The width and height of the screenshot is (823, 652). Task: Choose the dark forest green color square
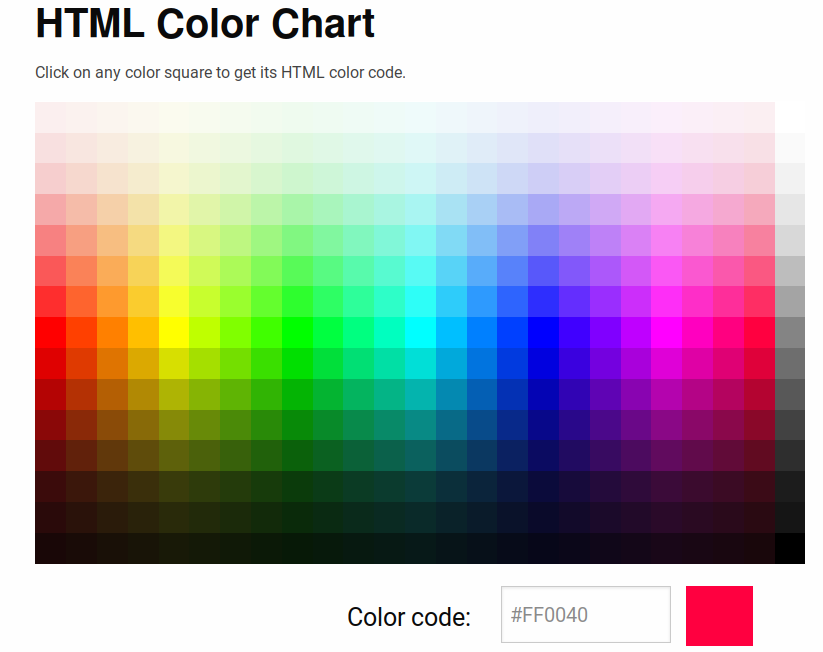point(297,425)
